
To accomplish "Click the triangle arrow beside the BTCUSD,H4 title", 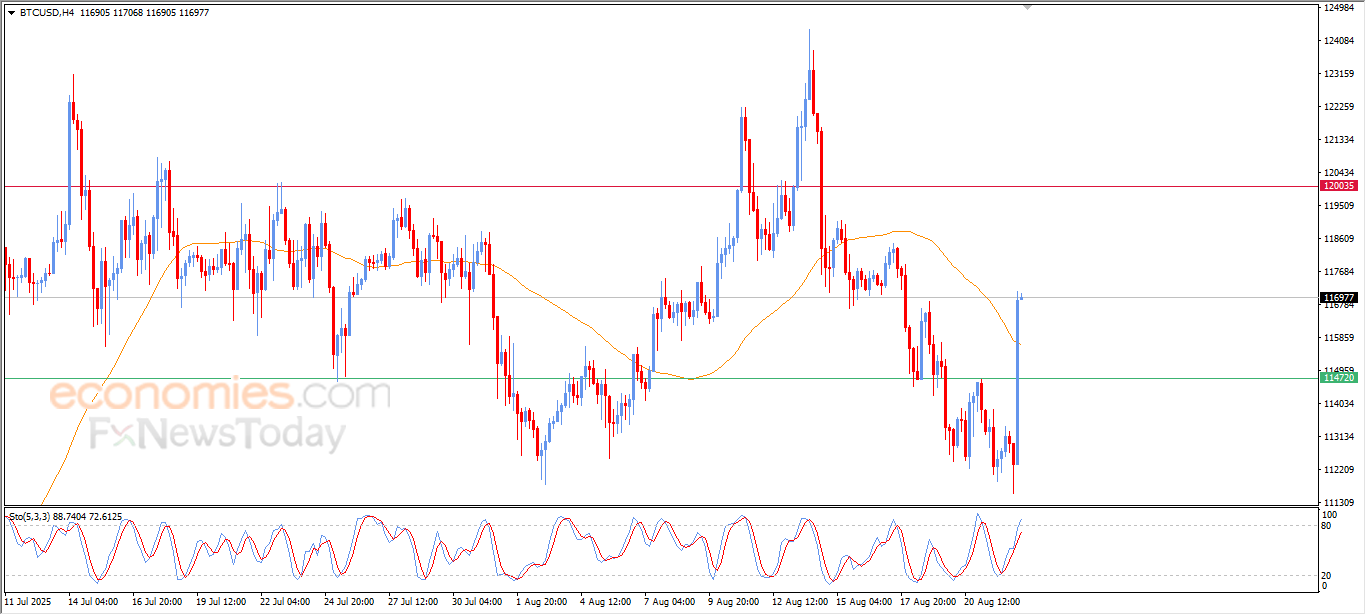I will [11, 13].
